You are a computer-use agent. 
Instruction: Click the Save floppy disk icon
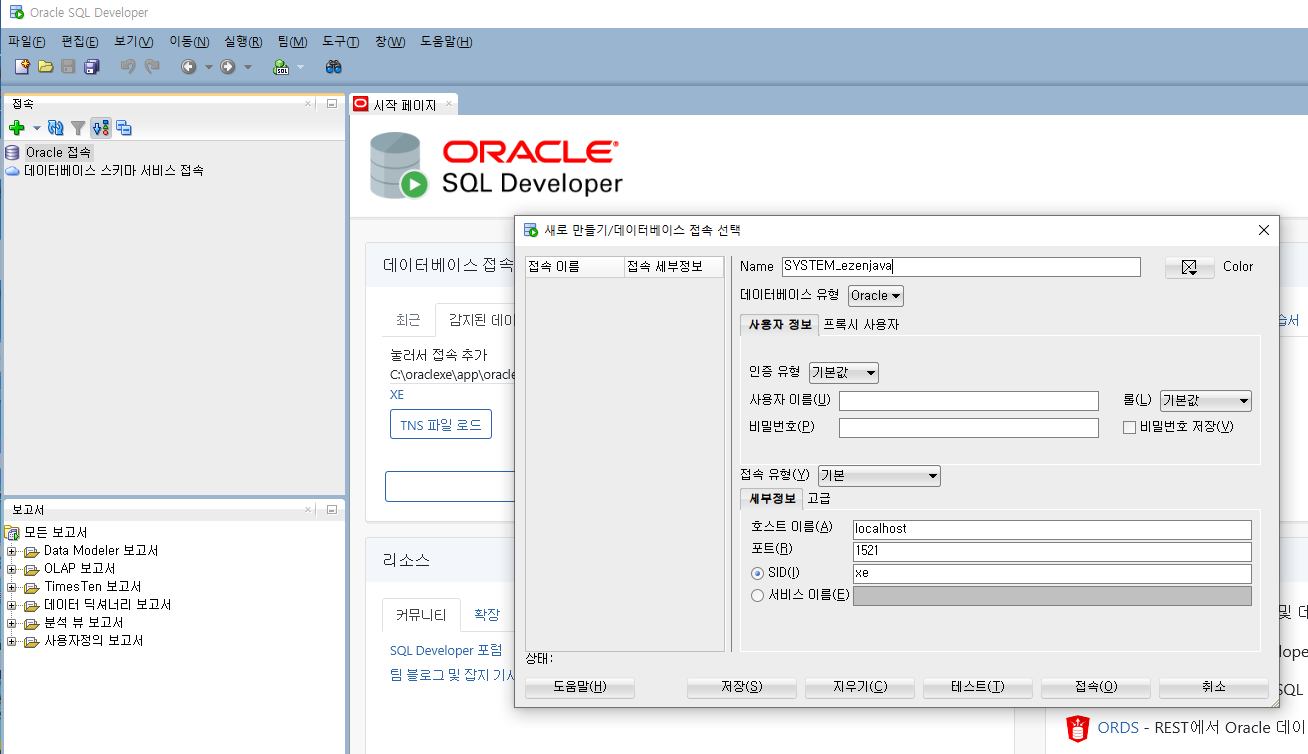click(68, 66)
